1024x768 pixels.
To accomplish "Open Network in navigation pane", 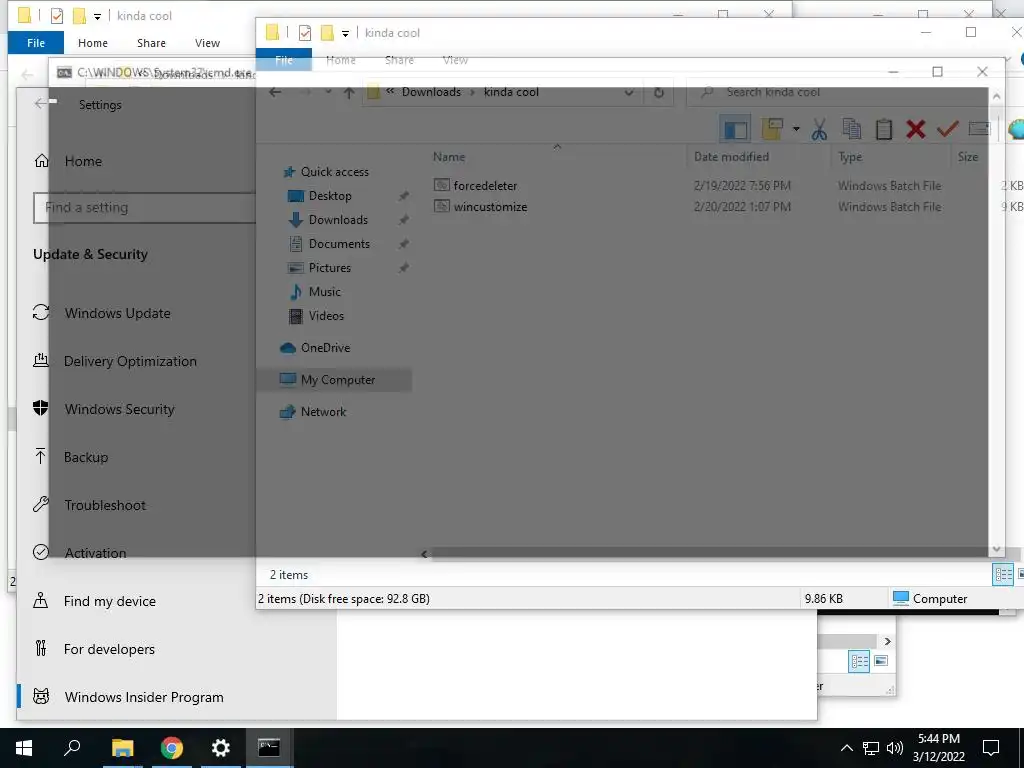I will pyautogui.click(x=323, y=411).
